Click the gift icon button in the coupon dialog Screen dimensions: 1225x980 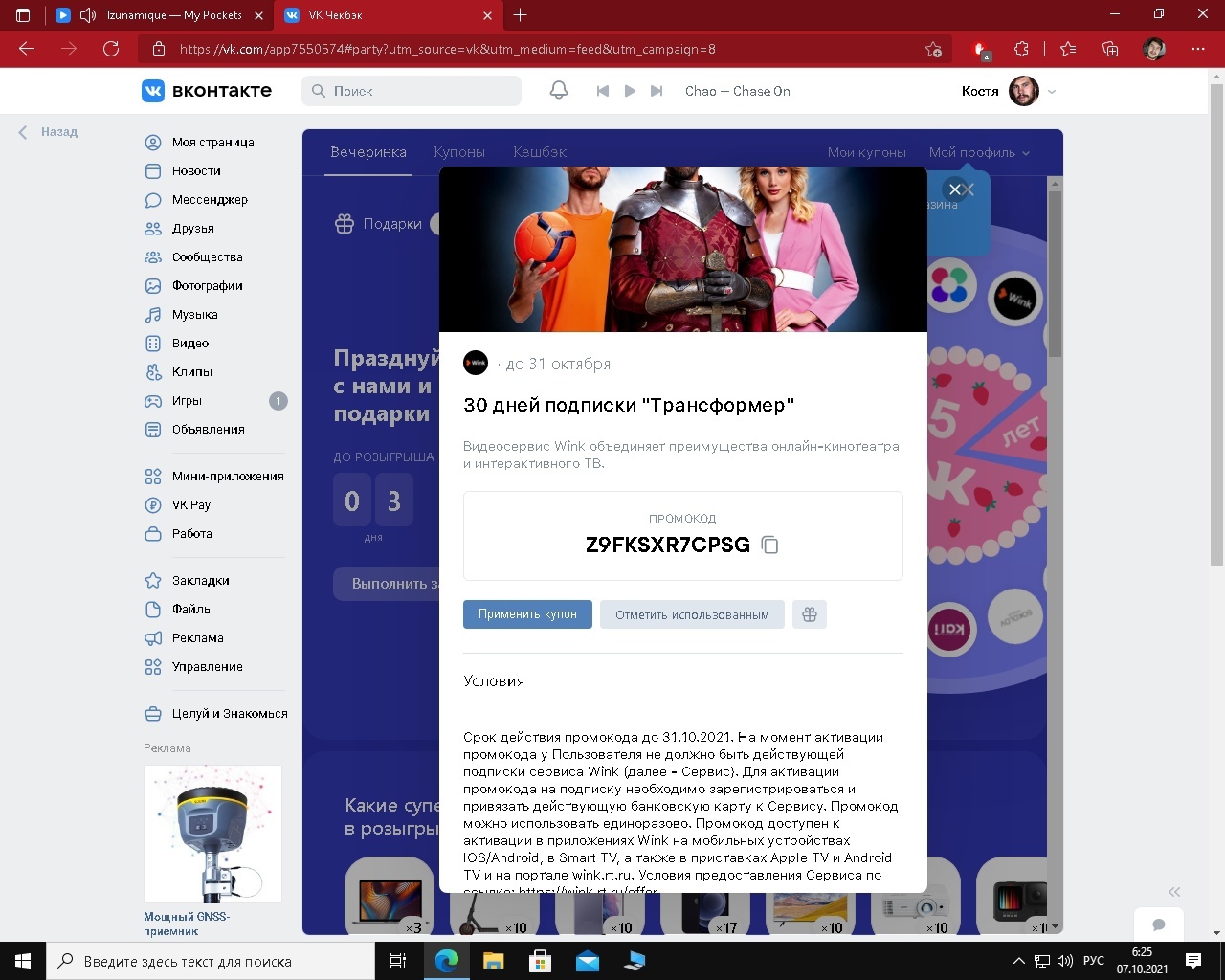point(810,614)
